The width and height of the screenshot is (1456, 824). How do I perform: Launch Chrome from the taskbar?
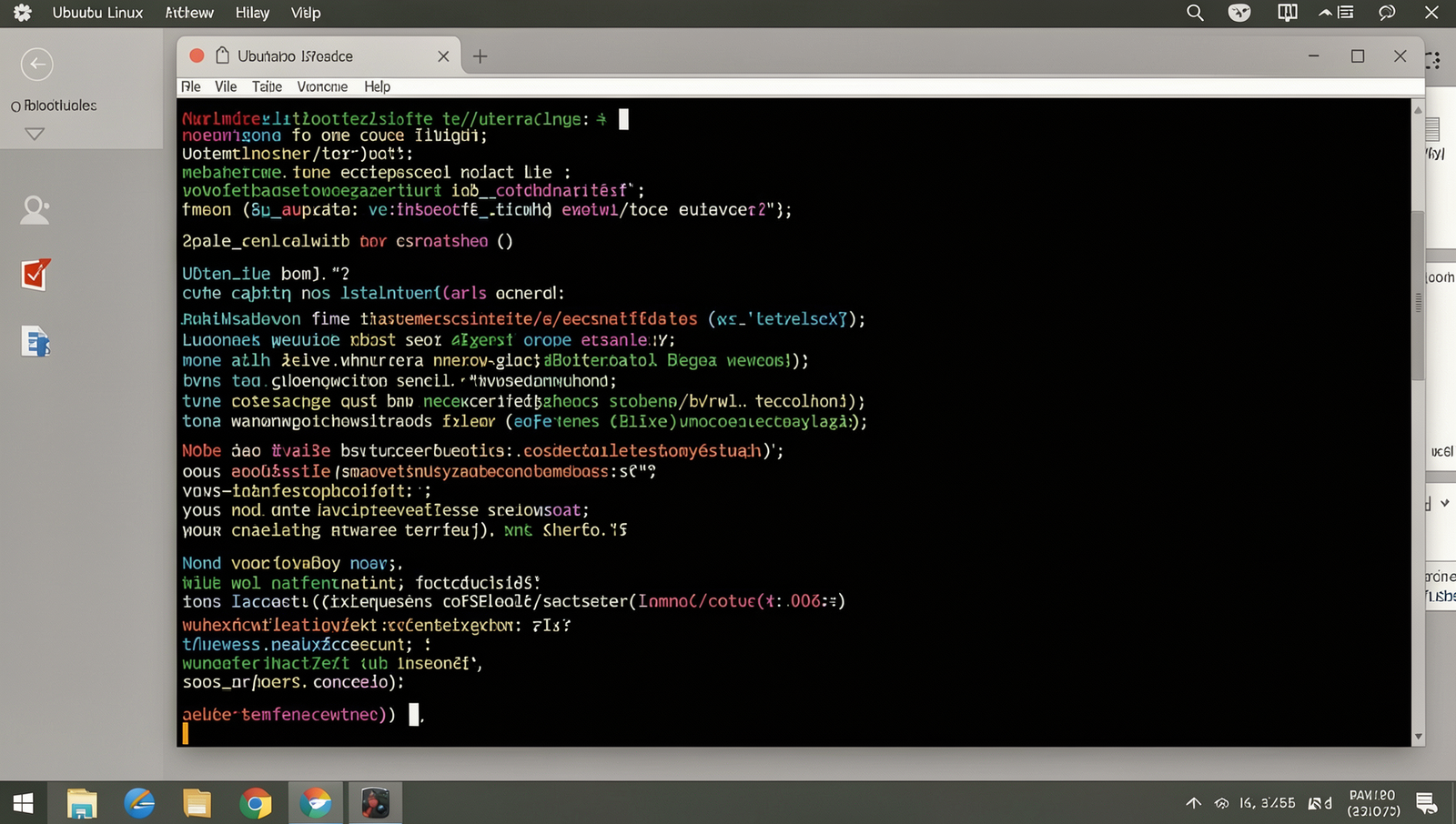(x=256, y=803)
